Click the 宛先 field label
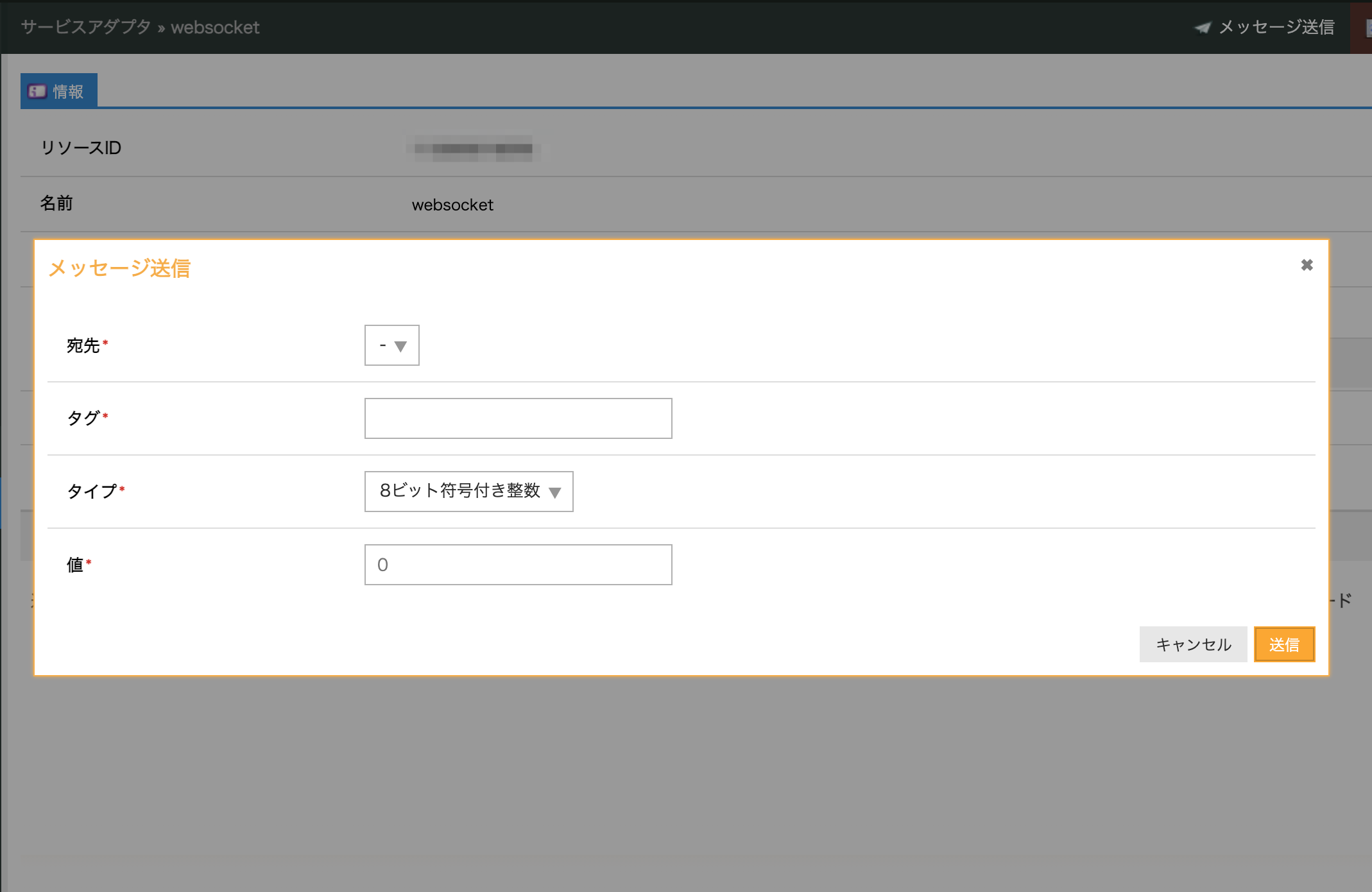Viewport: 1372px width, 892px height. coord(83,346)
